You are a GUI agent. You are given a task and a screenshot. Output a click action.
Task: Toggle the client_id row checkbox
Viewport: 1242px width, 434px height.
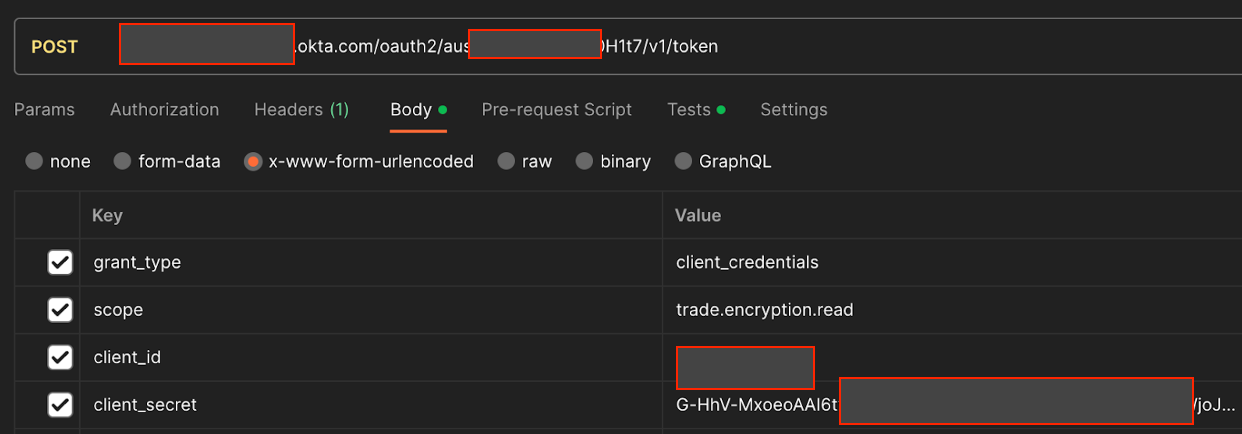pos(60,357)
